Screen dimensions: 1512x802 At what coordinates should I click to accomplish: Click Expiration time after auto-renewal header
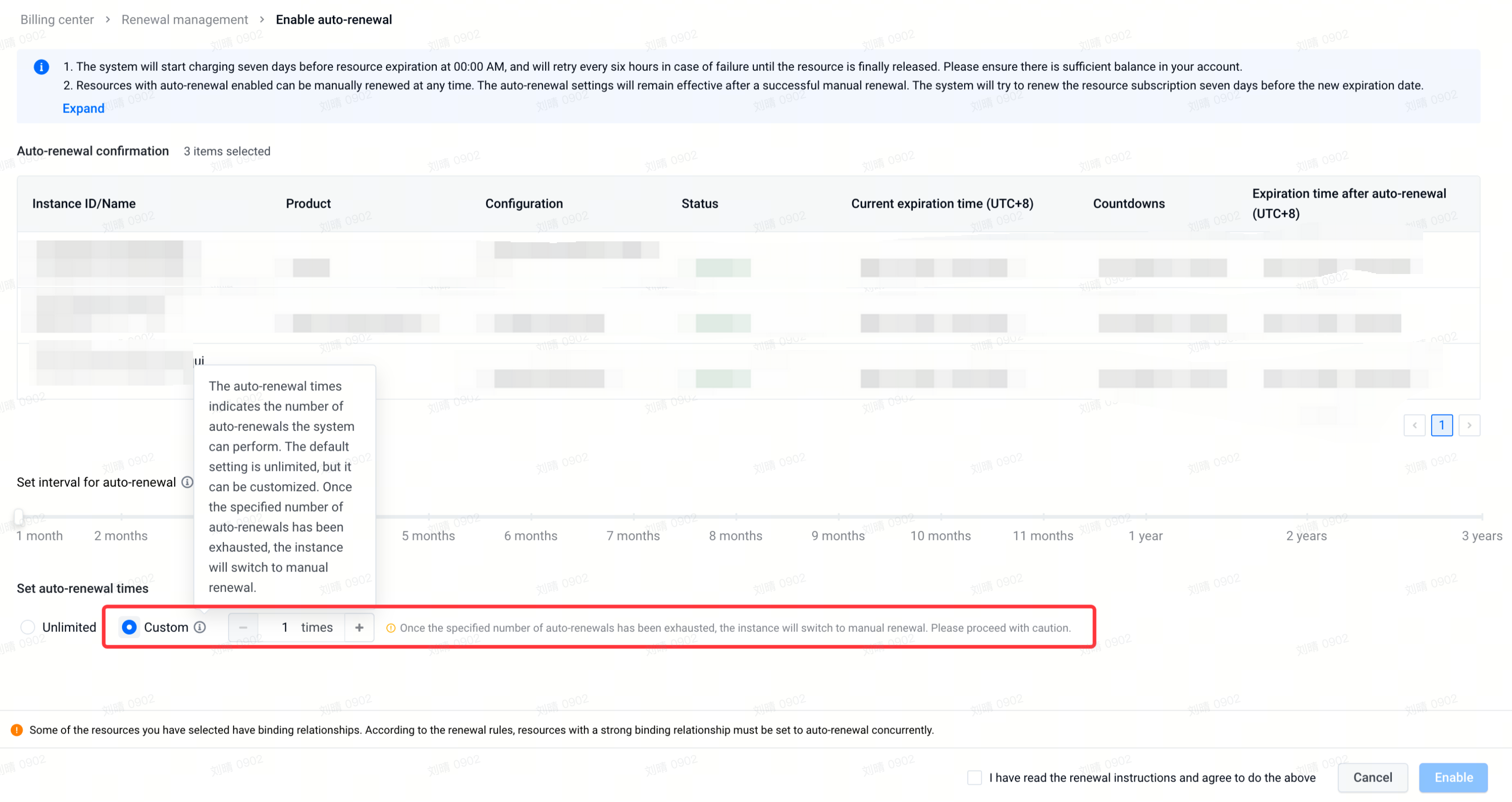1349,203
